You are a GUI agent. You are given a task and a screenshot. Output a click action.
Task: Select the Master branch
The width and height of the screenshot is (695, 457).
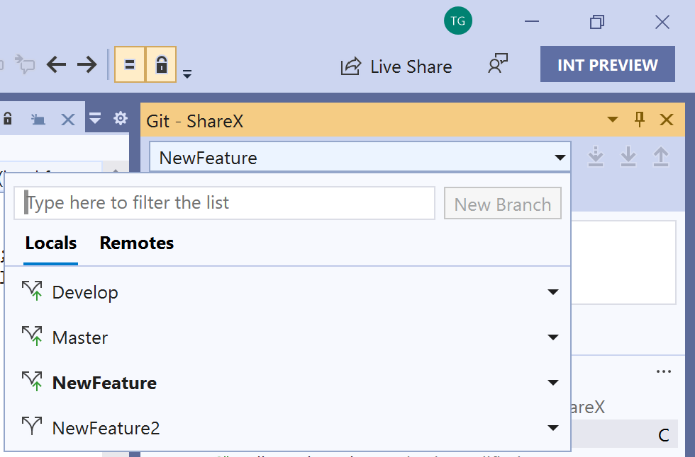[x=287, y=337]
